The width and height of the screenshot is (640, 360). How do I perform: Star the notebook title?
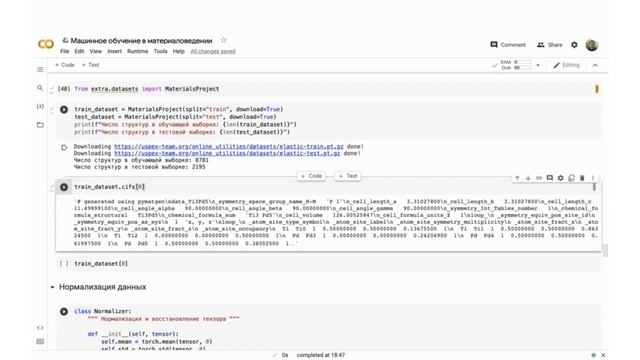(223, 40)
